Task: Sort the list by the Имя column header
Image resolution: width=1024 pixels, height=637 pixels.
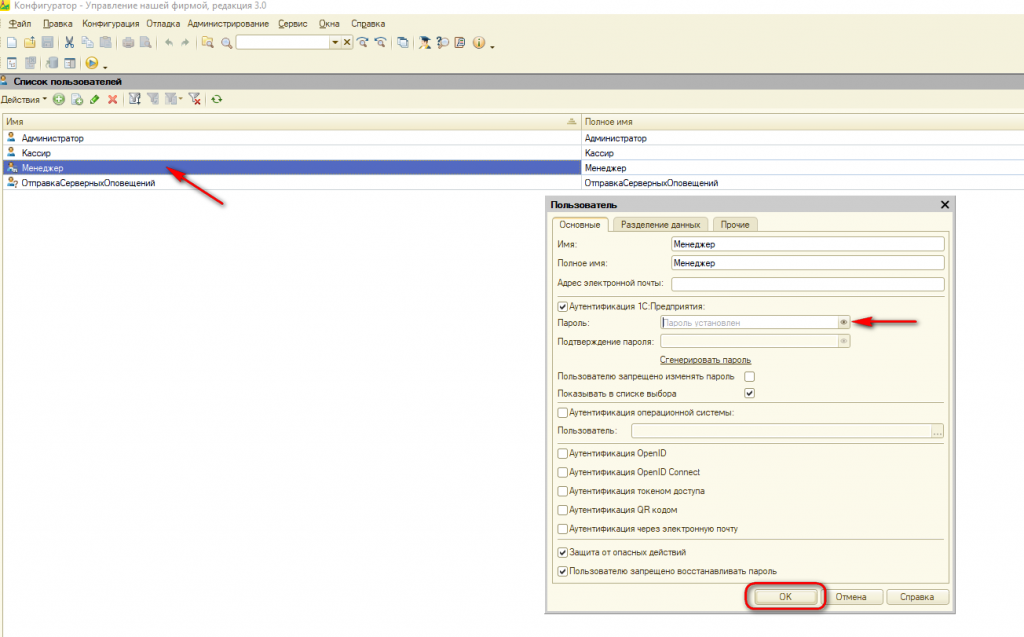Action: click(x=291, y=122)
